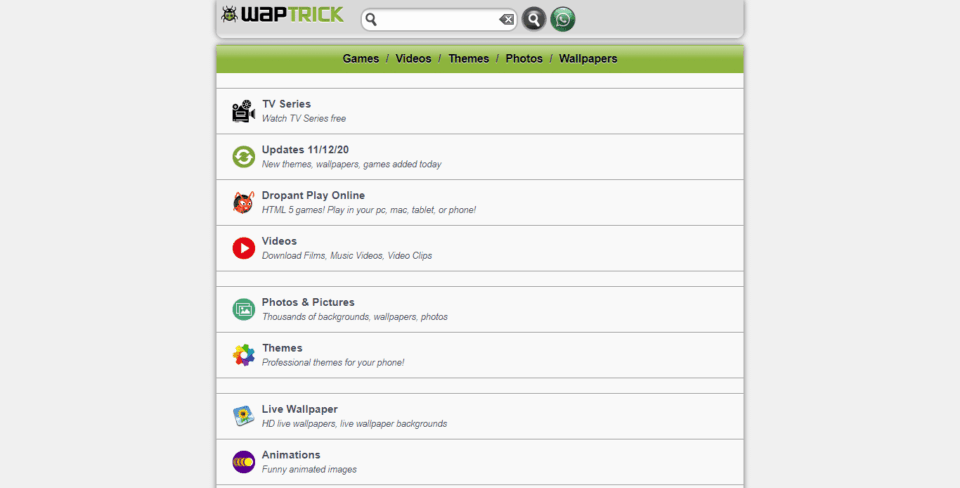Click the red Videos play icon
This screenshot has width=960, height=488.
244,248
